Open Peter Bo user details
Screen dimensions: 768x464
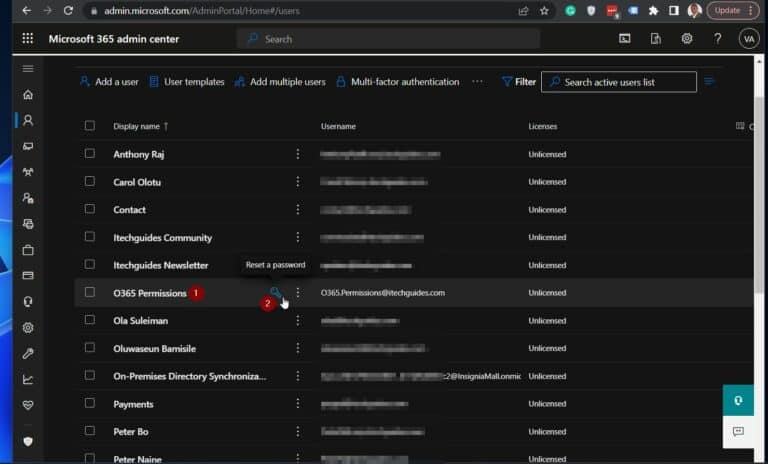pos(131,432)
